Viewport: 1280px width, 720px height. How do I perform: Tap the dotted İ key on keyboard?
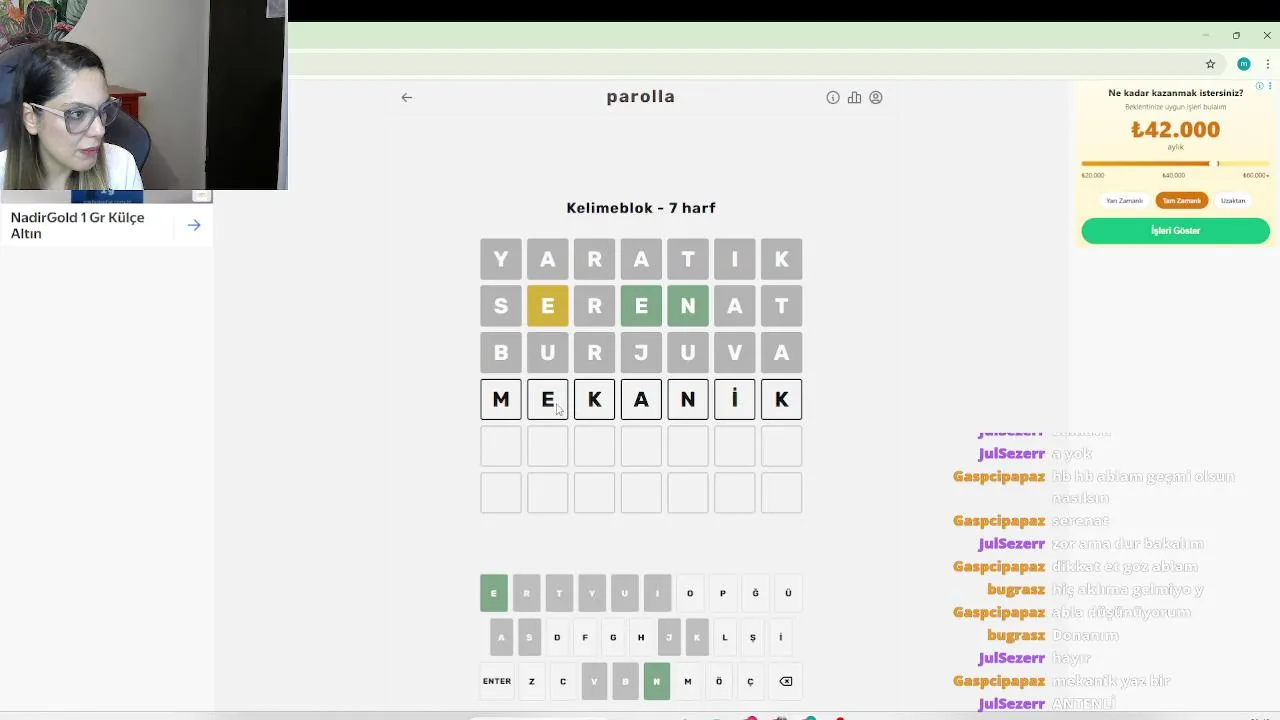click(x=781, y=637)
